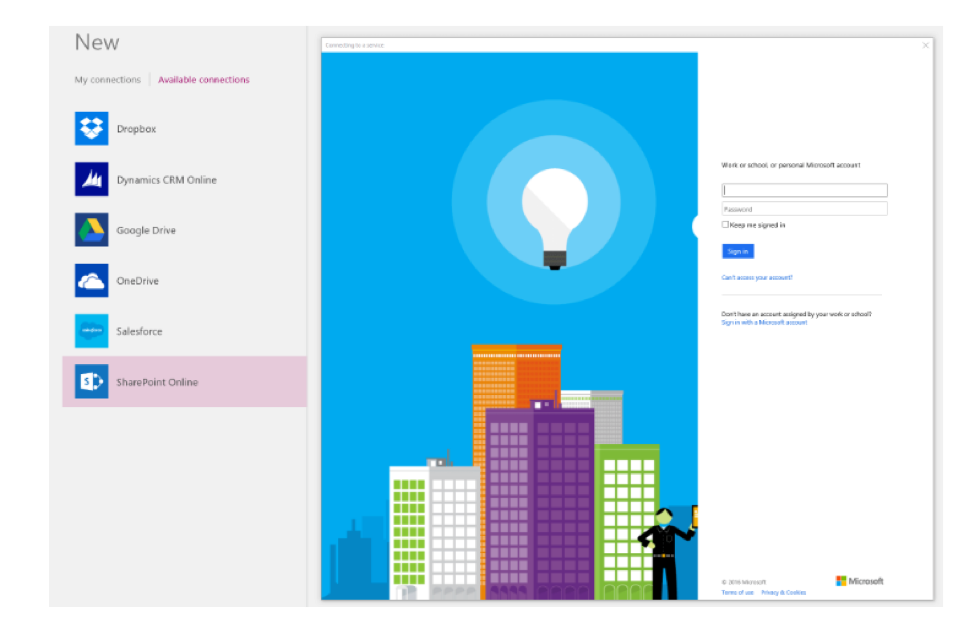Click the Microsoft logo
Viewport: 974px width, 622px height.
pyautogui.click(x=860, y=581)
